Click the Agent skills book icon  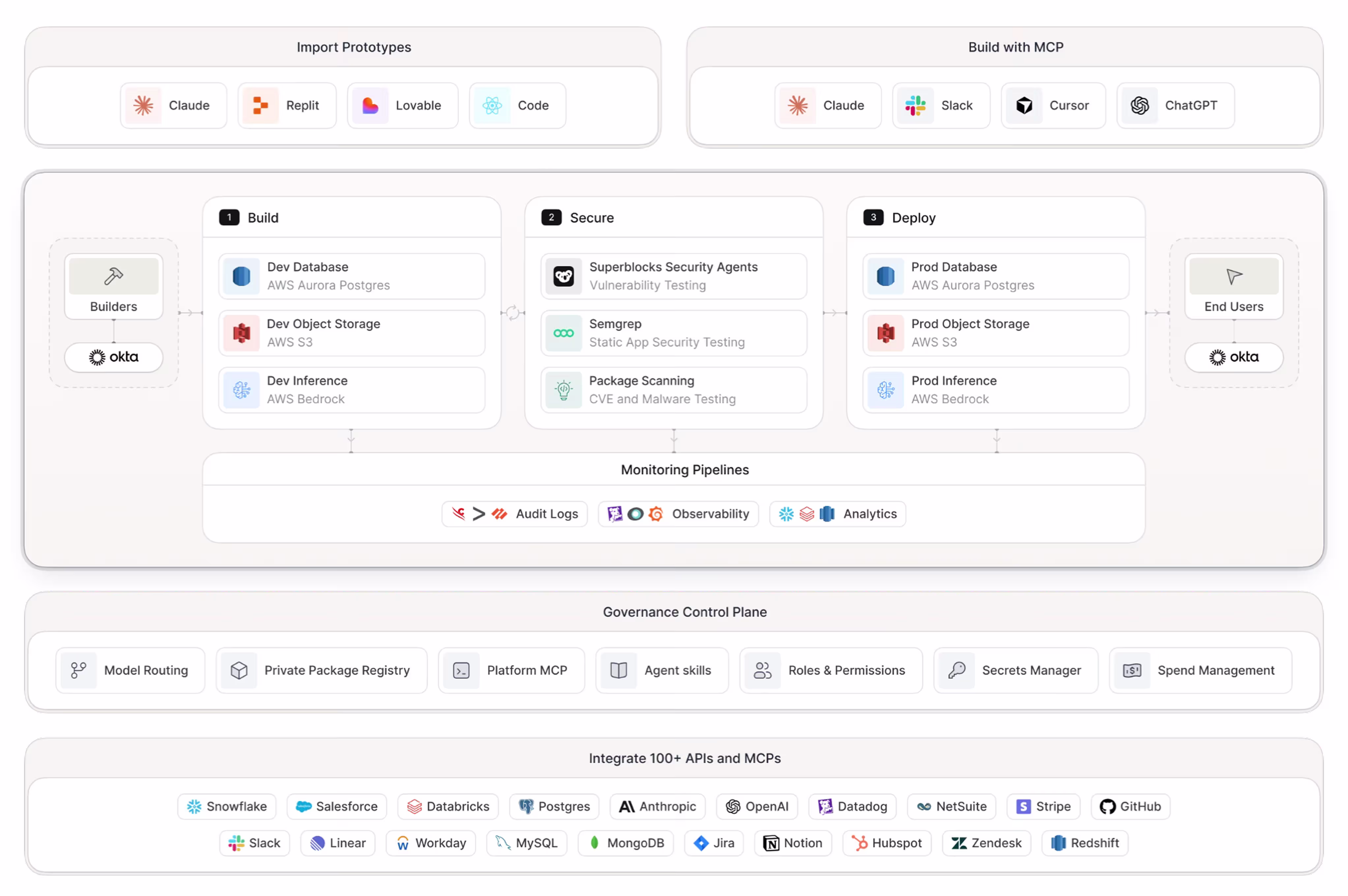619,670
